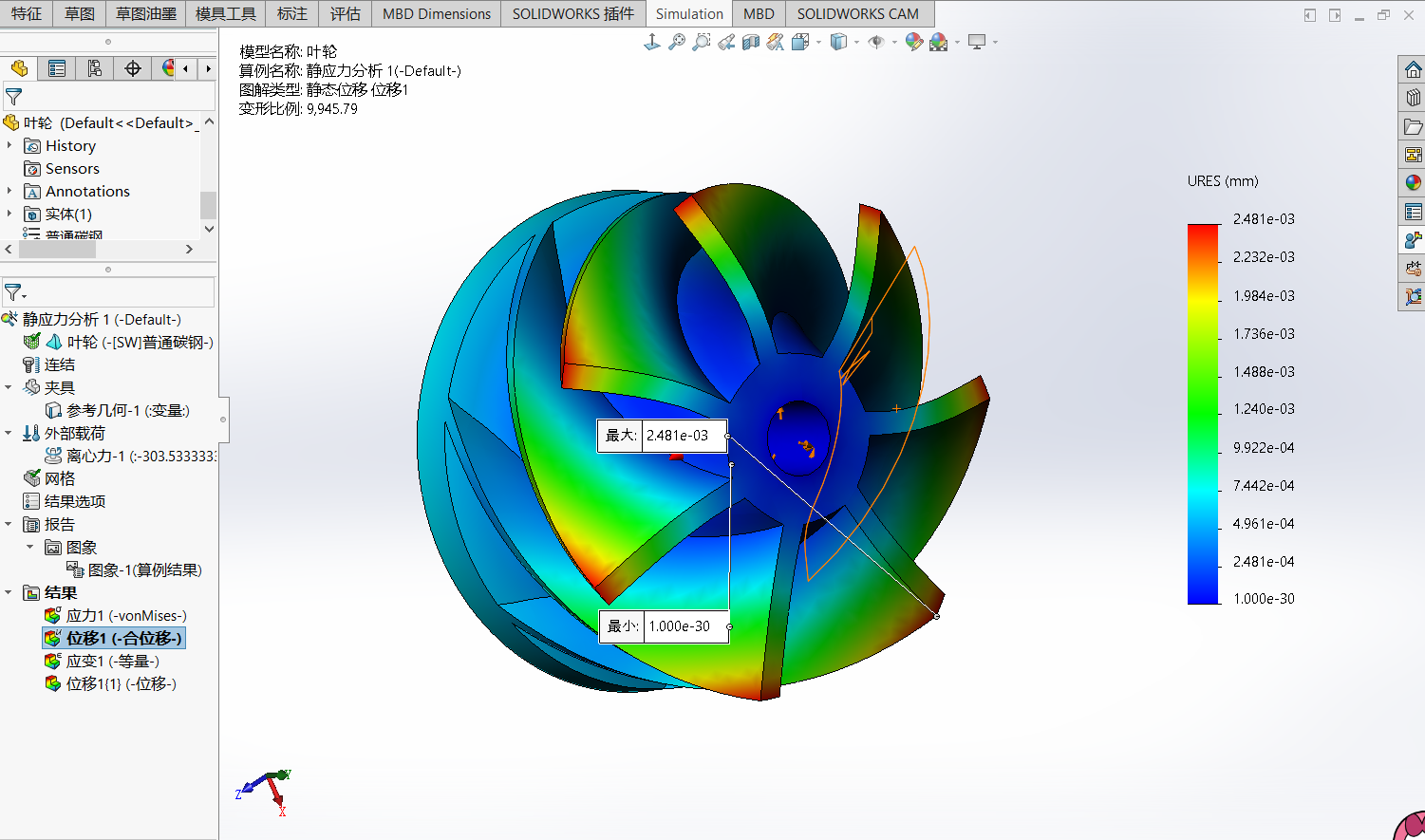Image resolution: width=1425 pixels, height=840 pixels.
Task: Open Custom Properties icon in task pane
Action: tap(1413, 212)
